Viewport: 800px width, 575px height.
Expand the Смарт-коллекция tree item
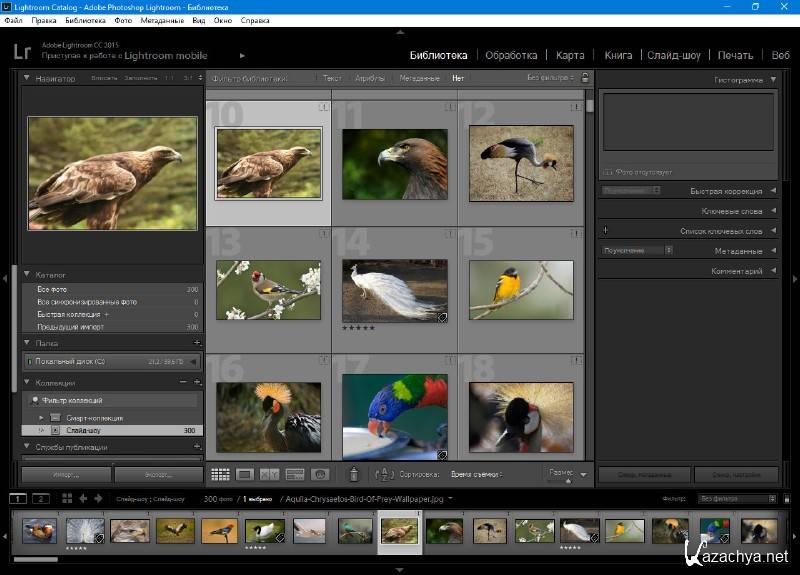(41, 417)
